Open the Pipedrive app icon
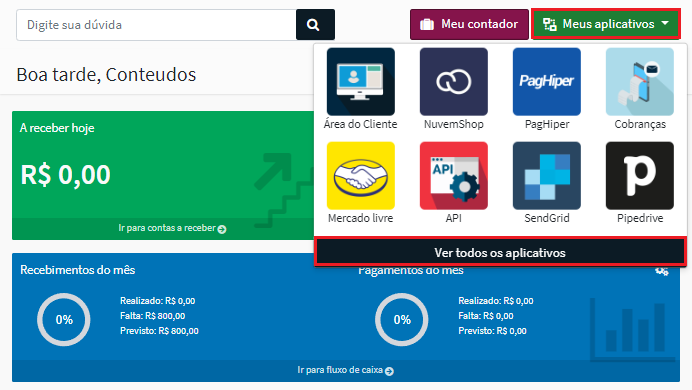 [640, 176]
